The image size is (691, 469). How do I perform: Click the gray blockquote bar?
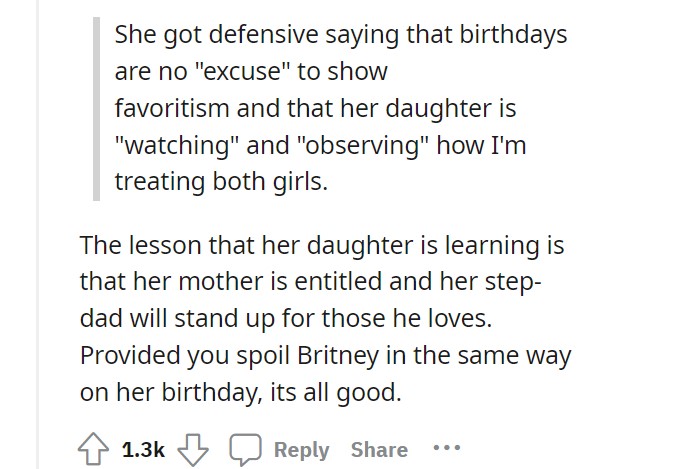click(97, 109)
